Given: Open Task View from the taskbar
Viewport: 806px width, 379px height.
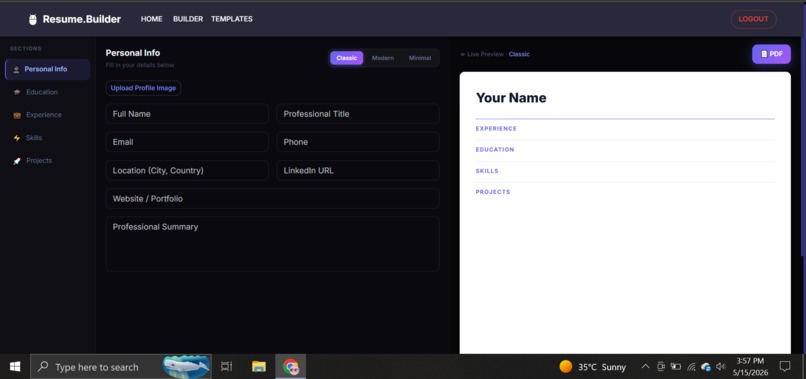Looking at the screenshot, I should pos(227,367).
